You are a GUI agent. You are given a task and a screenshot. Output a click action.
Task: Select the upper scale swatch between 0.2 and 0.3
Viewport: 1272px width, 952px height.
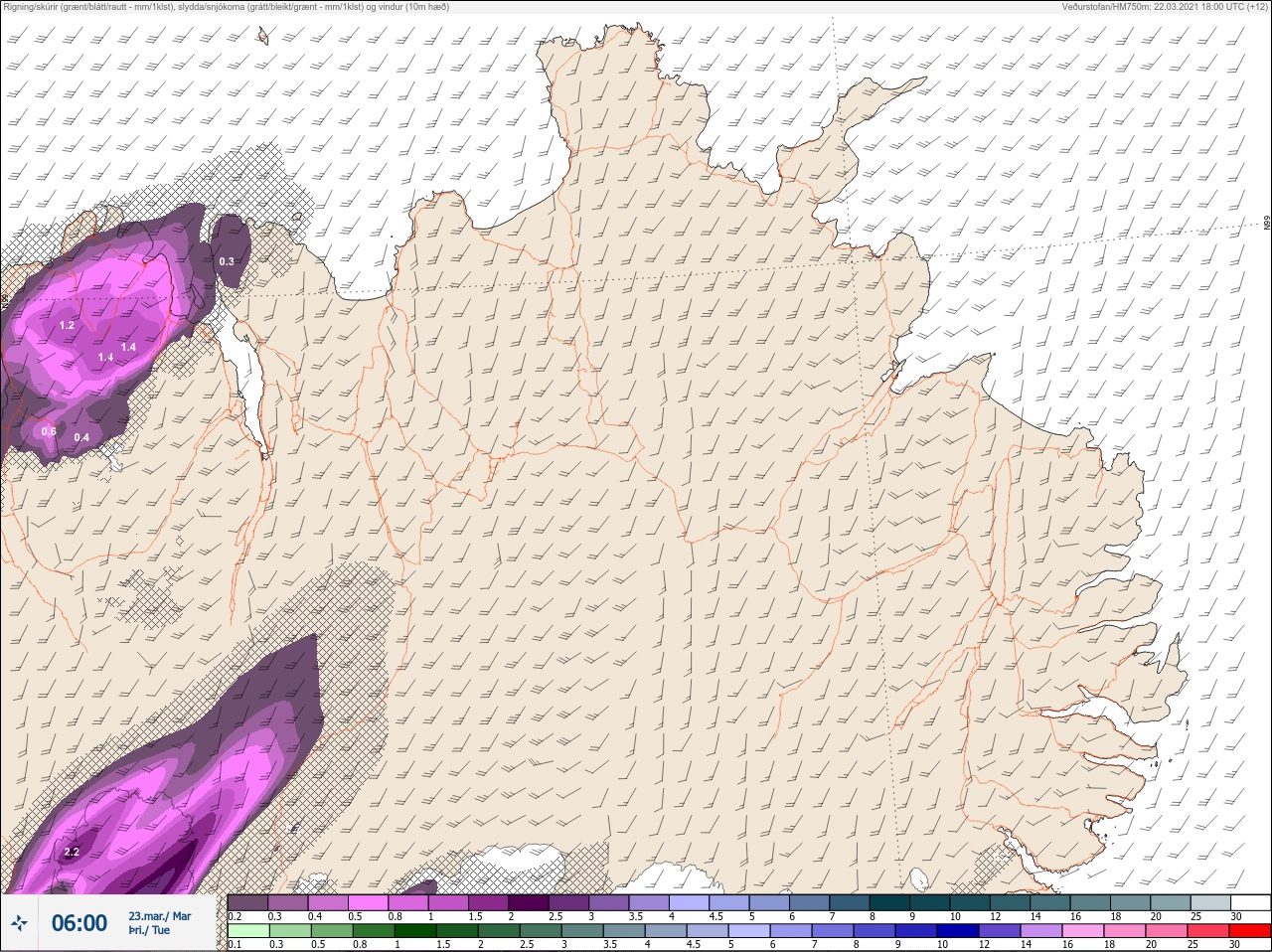point(247,902)
